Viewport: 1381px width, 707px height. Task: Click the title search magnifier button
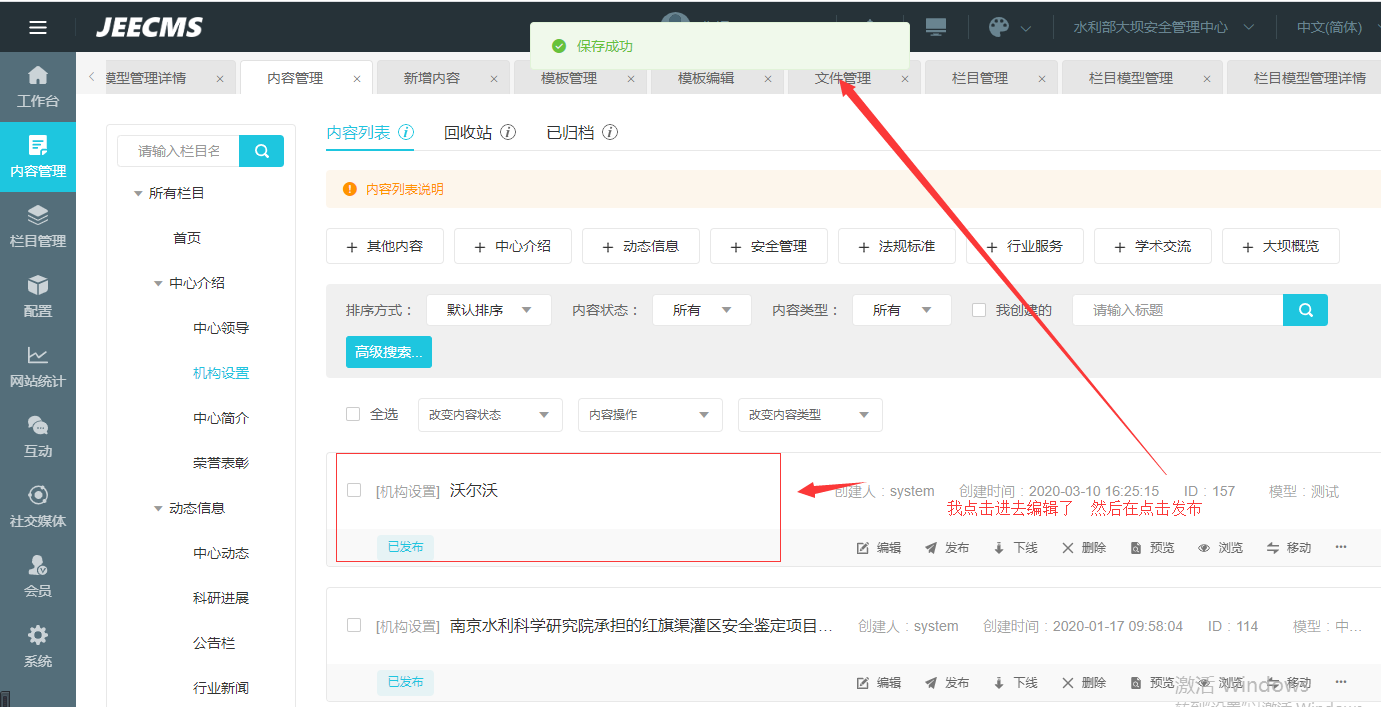(x=1305, y=310)
